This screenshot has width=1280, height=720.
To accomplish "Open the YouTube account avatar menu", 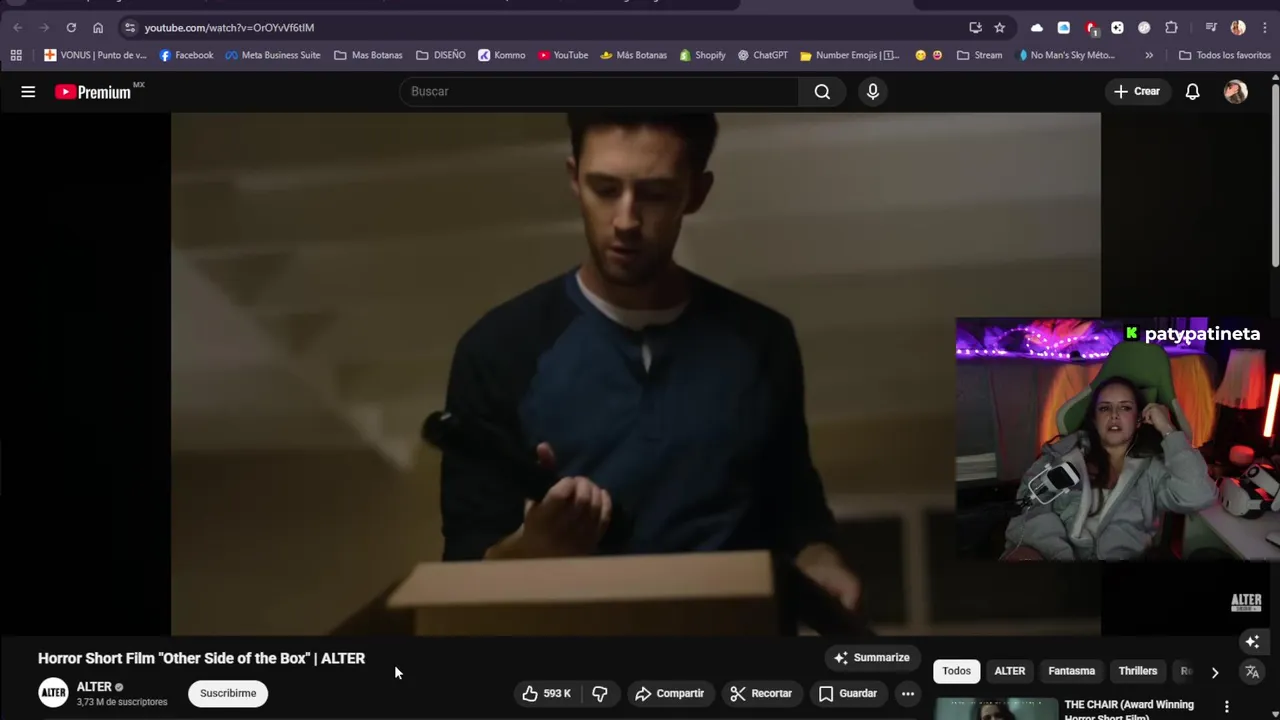I will (x=1236, y=91).
